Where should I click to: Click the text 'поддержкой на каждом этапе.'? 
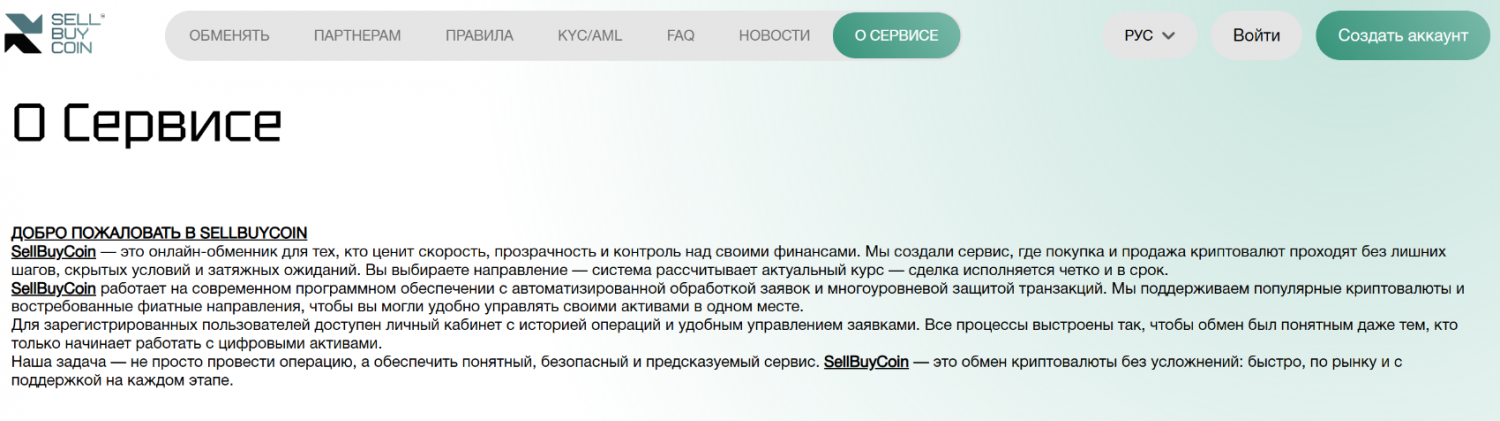coord(122,380)
